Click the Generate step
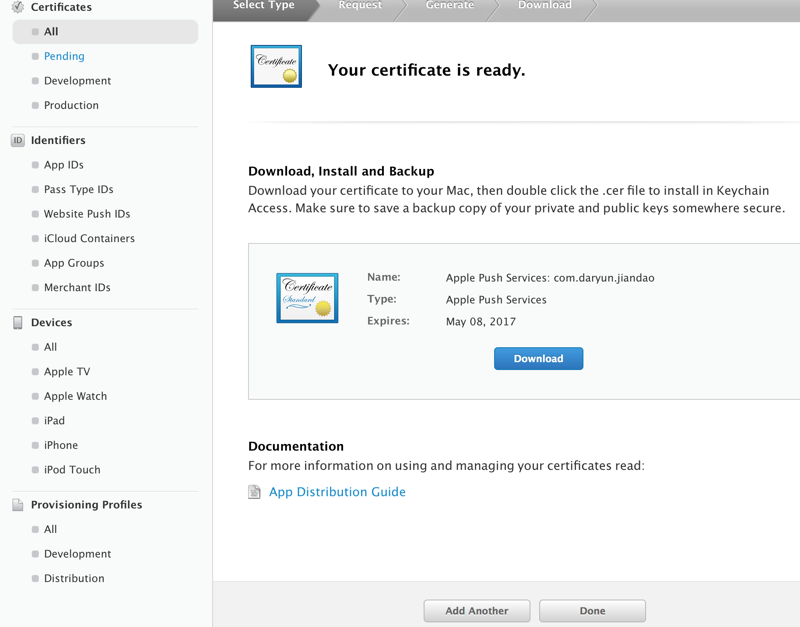Image resolution: width=800 pixels, height=627 pixels. pos(450,5)
